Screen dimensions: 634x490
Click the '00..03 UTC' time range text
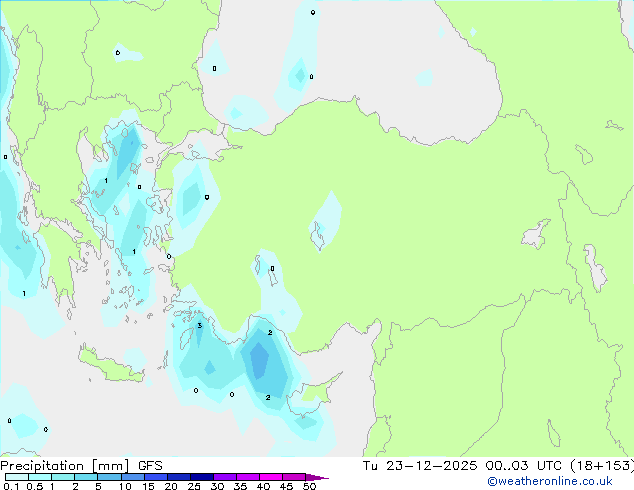click(x=524, y=466)
